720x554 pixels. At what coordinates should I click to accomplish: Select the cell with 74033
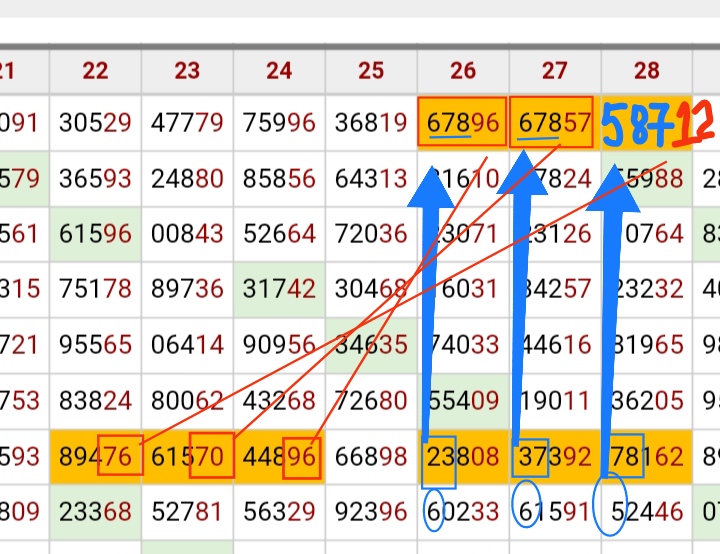[x=463, y=345]
